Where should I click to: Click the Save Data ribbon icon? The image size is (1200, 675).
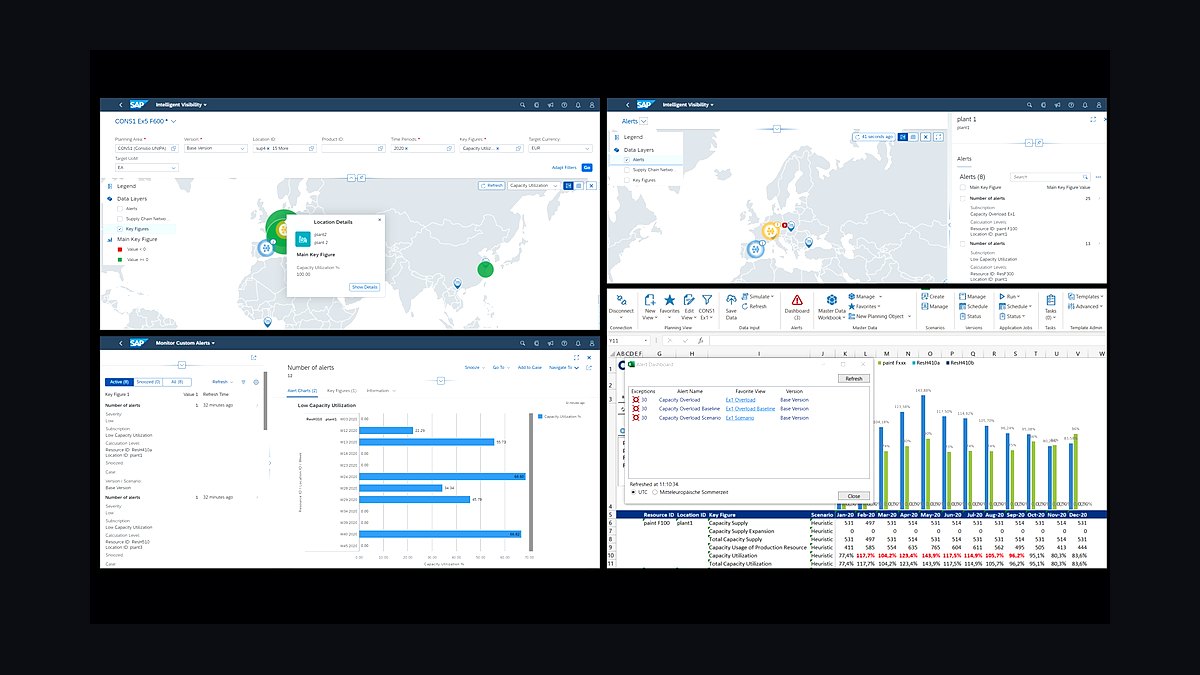(731, 300)
